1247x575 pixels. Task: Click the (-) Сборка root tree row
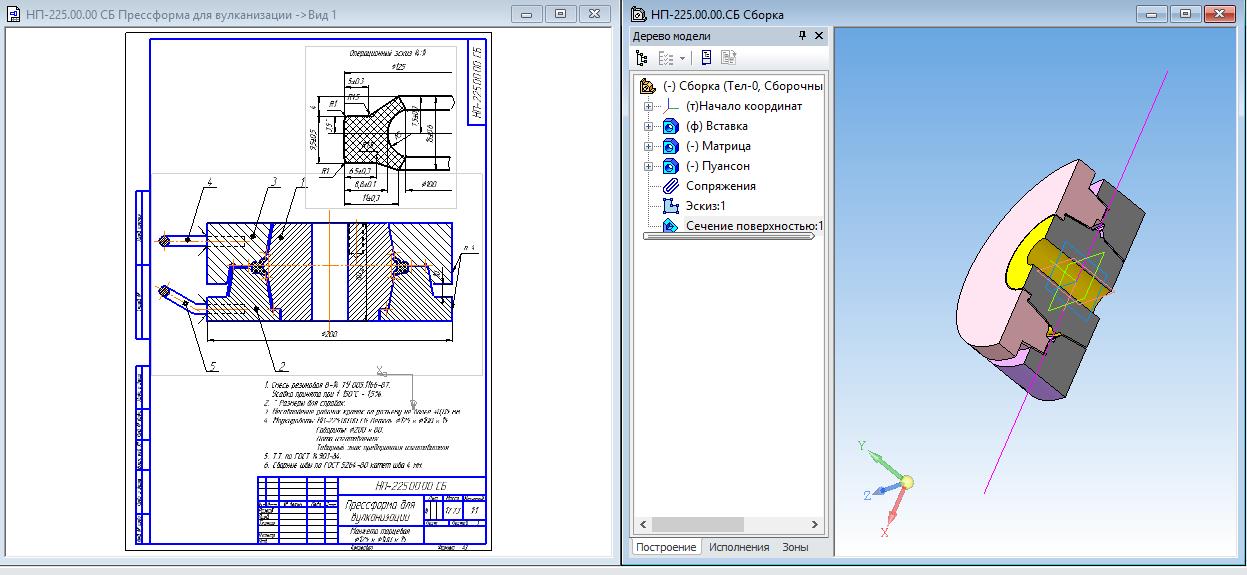point(743,86)
